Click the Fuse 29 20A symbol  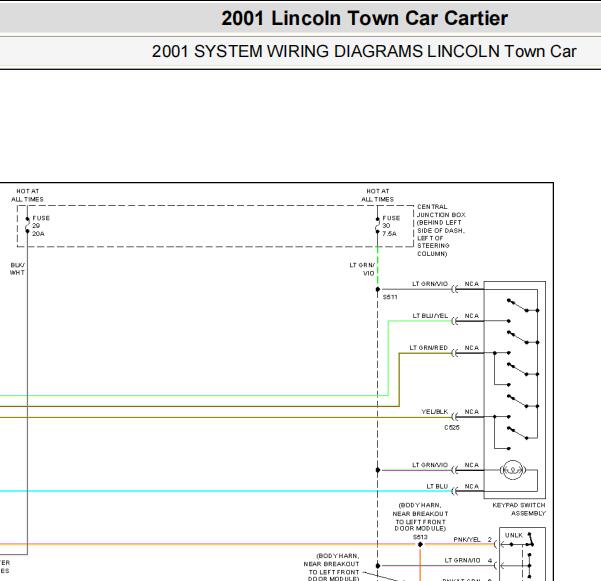click(28, 225)
